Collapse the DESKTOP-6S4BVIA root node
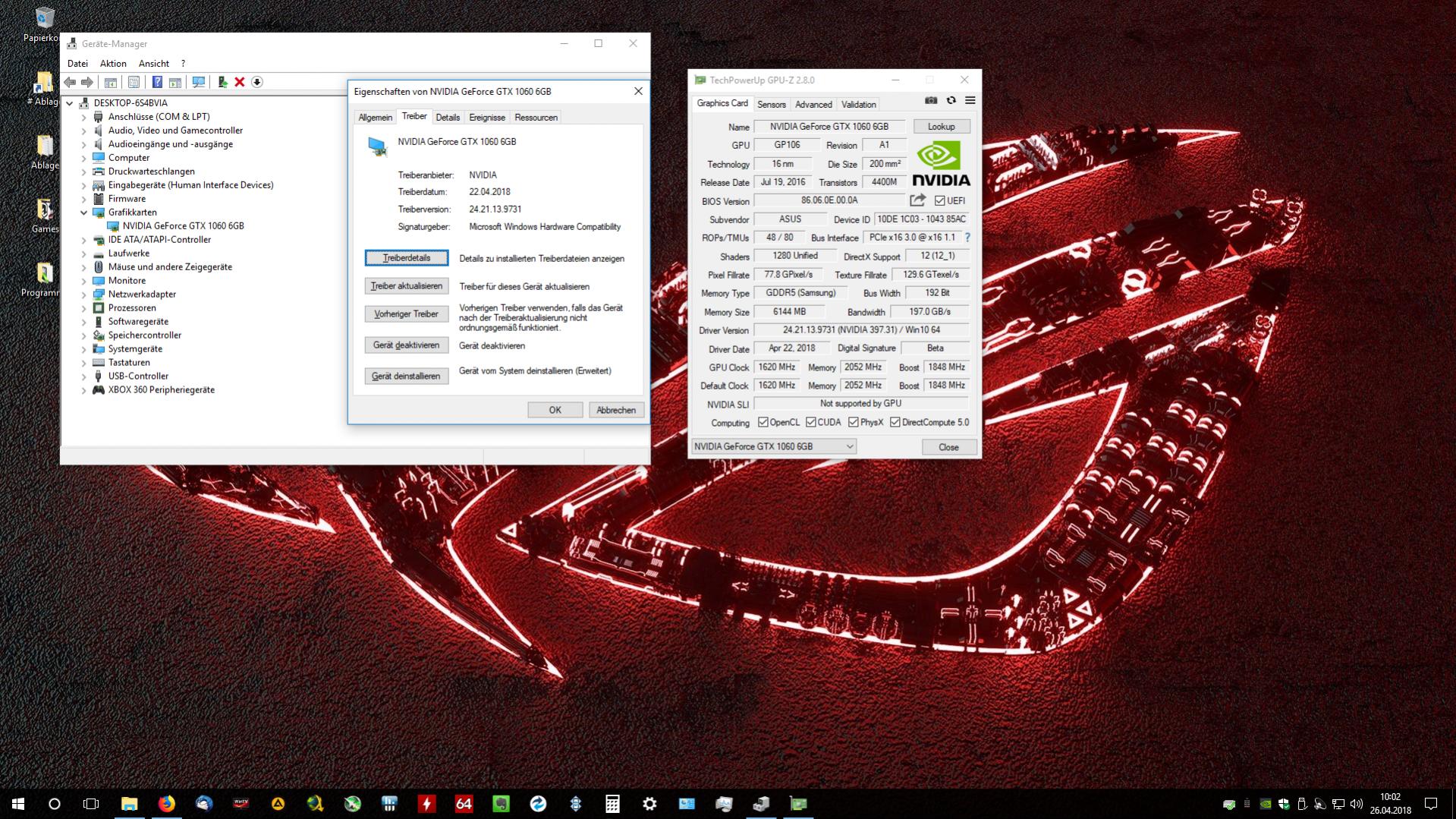 pos(70,103)
